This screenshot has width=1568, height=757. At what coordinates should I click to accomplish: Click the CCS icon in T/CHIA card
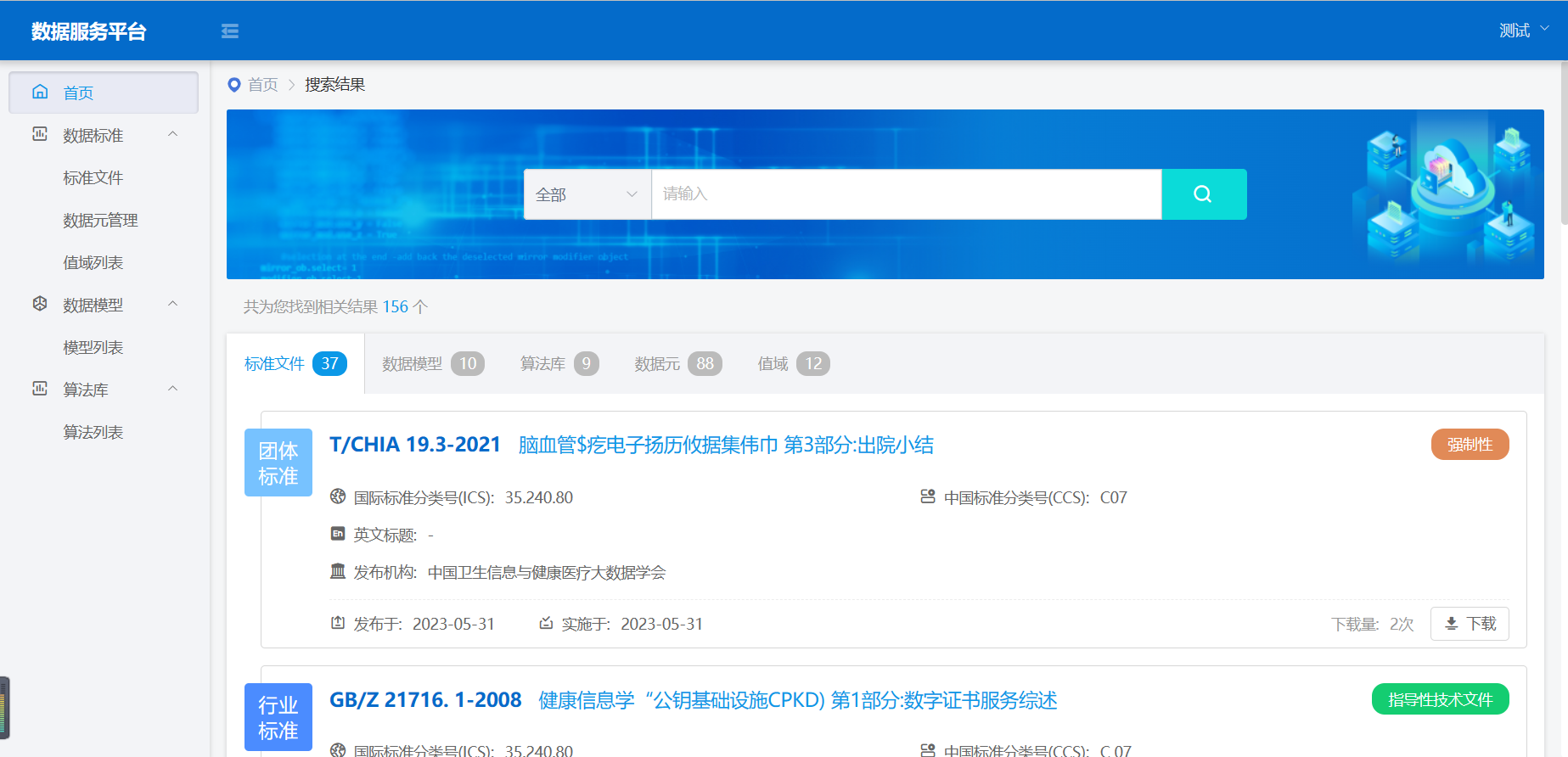click(928, 496)
